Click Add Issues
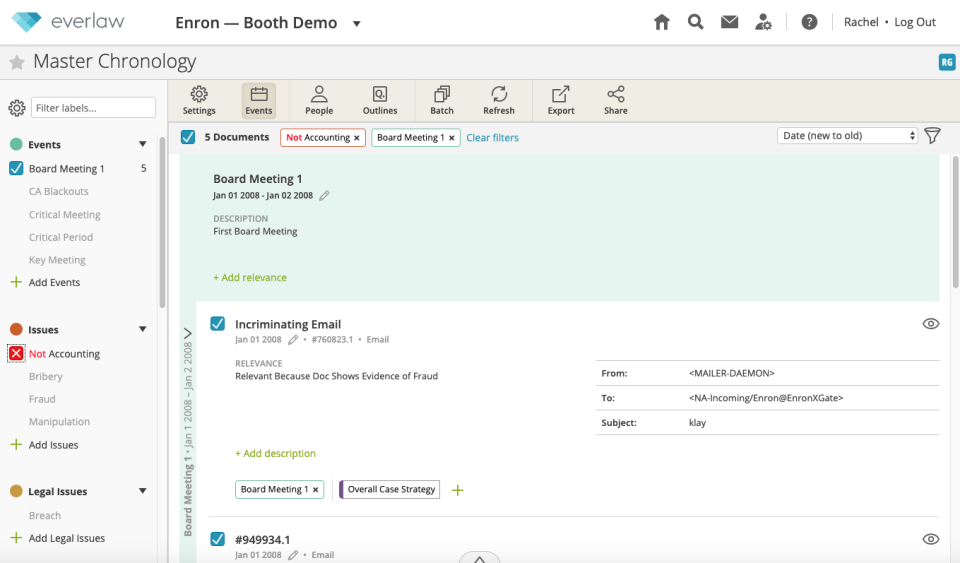Image resolution: width=960 pixels, height=563 pixels. point(44,445)
